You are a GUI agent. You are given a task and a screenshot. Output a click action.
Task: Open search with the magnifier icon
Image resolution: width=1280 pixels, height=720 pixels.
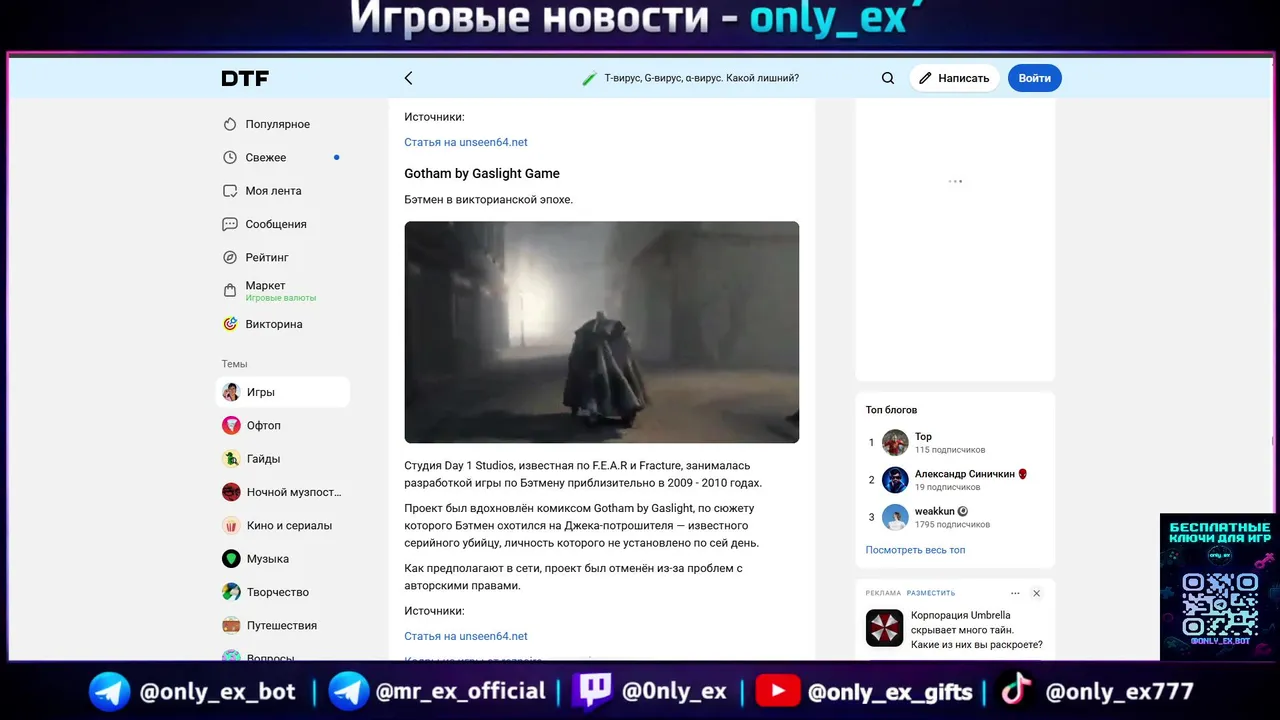tap(888, 78)
